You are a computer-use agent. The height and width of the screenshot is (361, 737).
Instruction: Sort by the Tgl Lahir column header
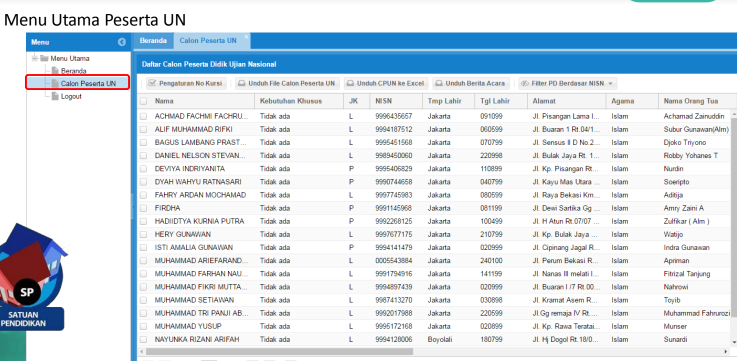(x=501, y=101)
